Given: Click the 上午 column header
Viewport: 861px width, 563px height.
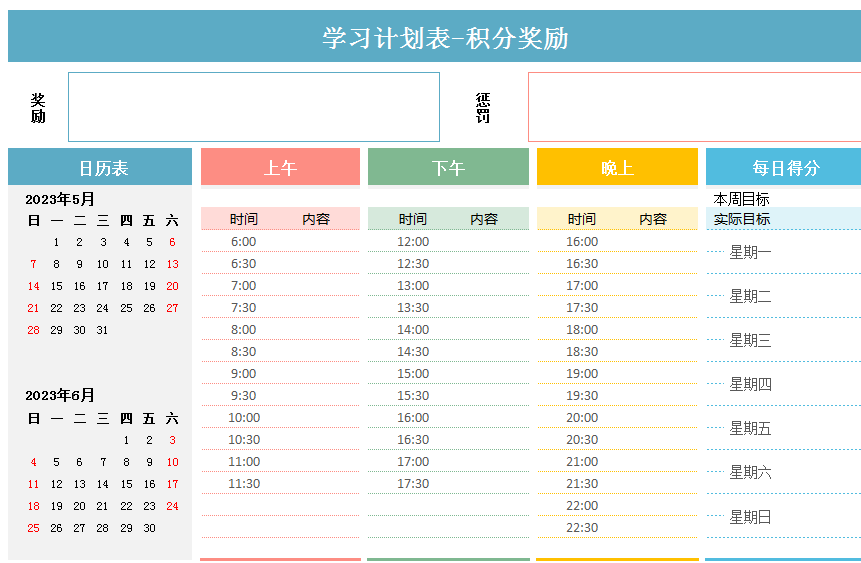Looking at the screenshot, I should point(281,168).
